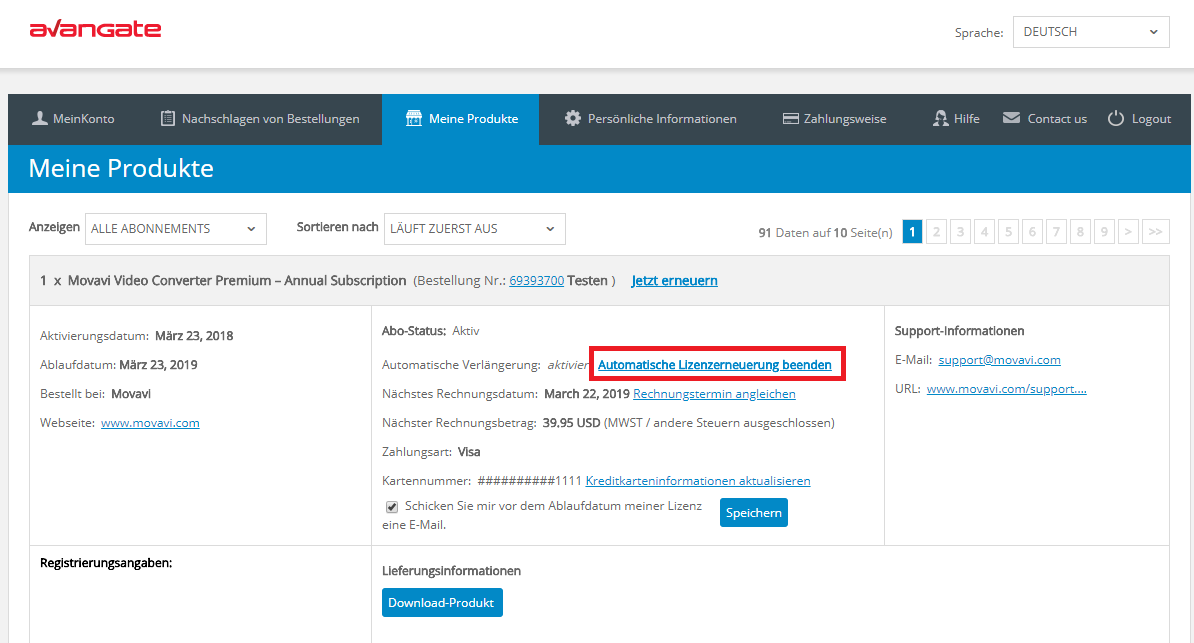Click the clipboard icon for Nachschlagen von Bestellungen
The image size is (1194, 643).
click(x=168, y=118)
